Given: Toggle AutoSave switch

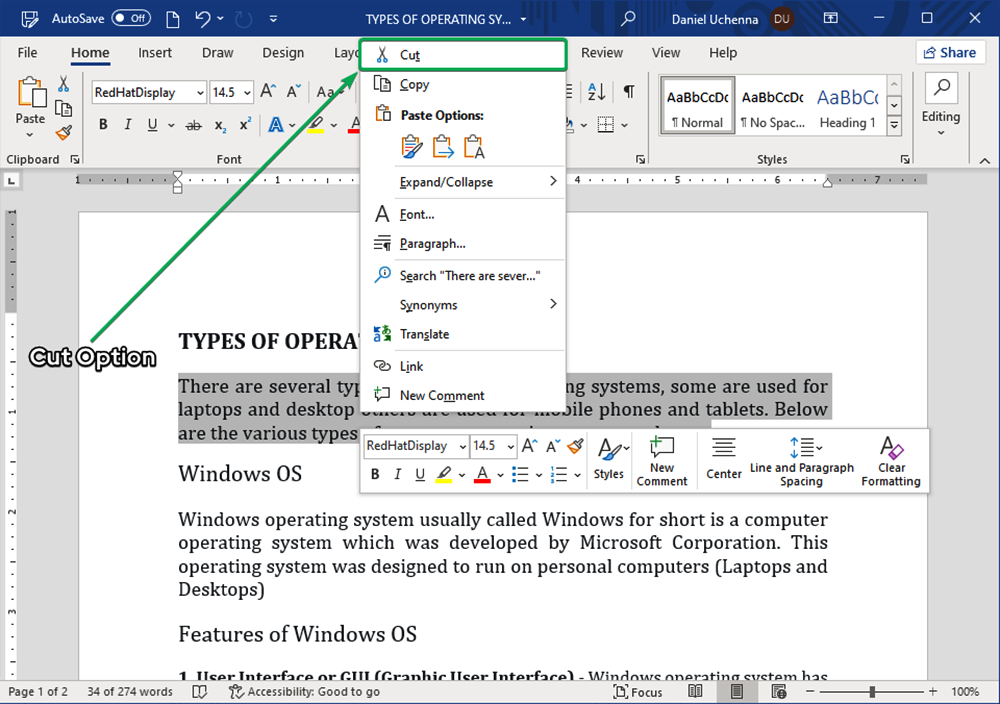Looking at the screenshot, I should point(131,19).
